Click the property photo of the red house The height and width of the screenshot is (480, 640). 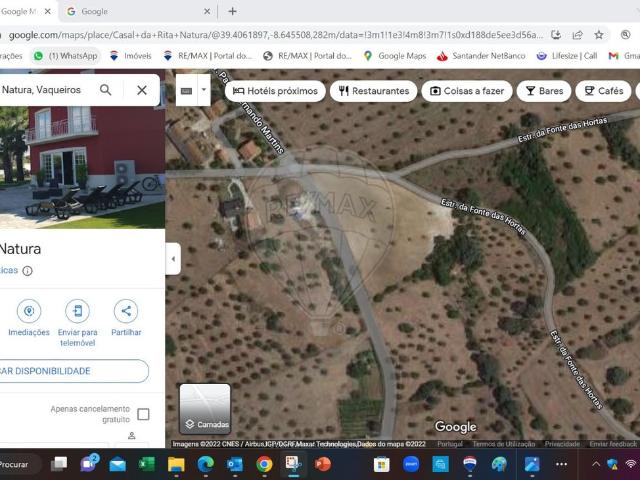(x=82, y=167)
